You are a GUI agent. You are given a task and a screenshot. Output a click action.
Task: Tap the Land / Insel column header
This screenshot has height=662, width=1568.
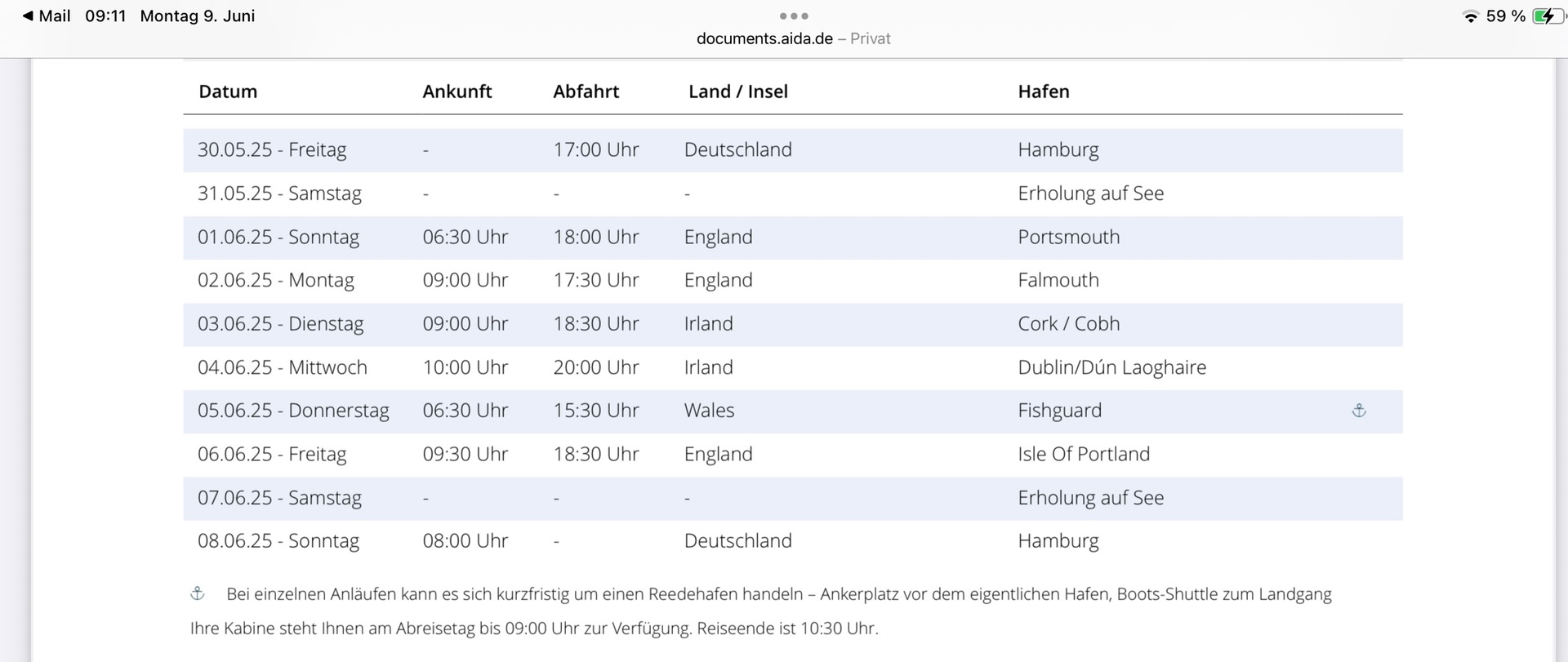737,91
